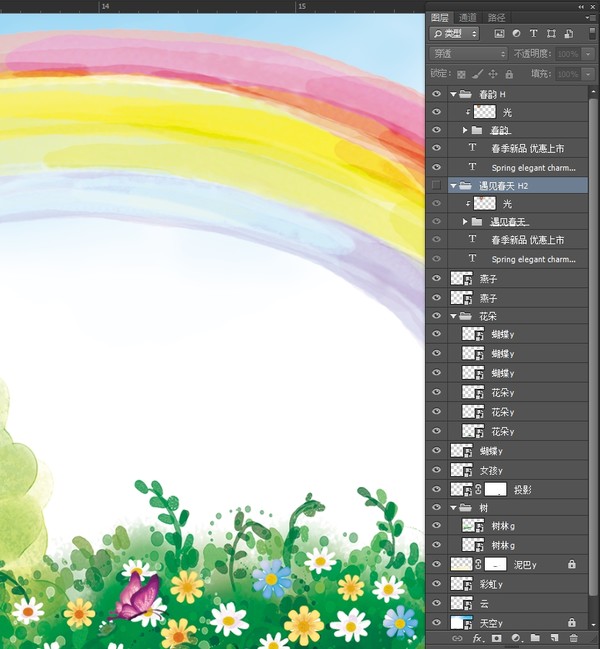Open the 类型 filter type dropdown
Screen dimensions: 600x649
click(x=454, y=34)
